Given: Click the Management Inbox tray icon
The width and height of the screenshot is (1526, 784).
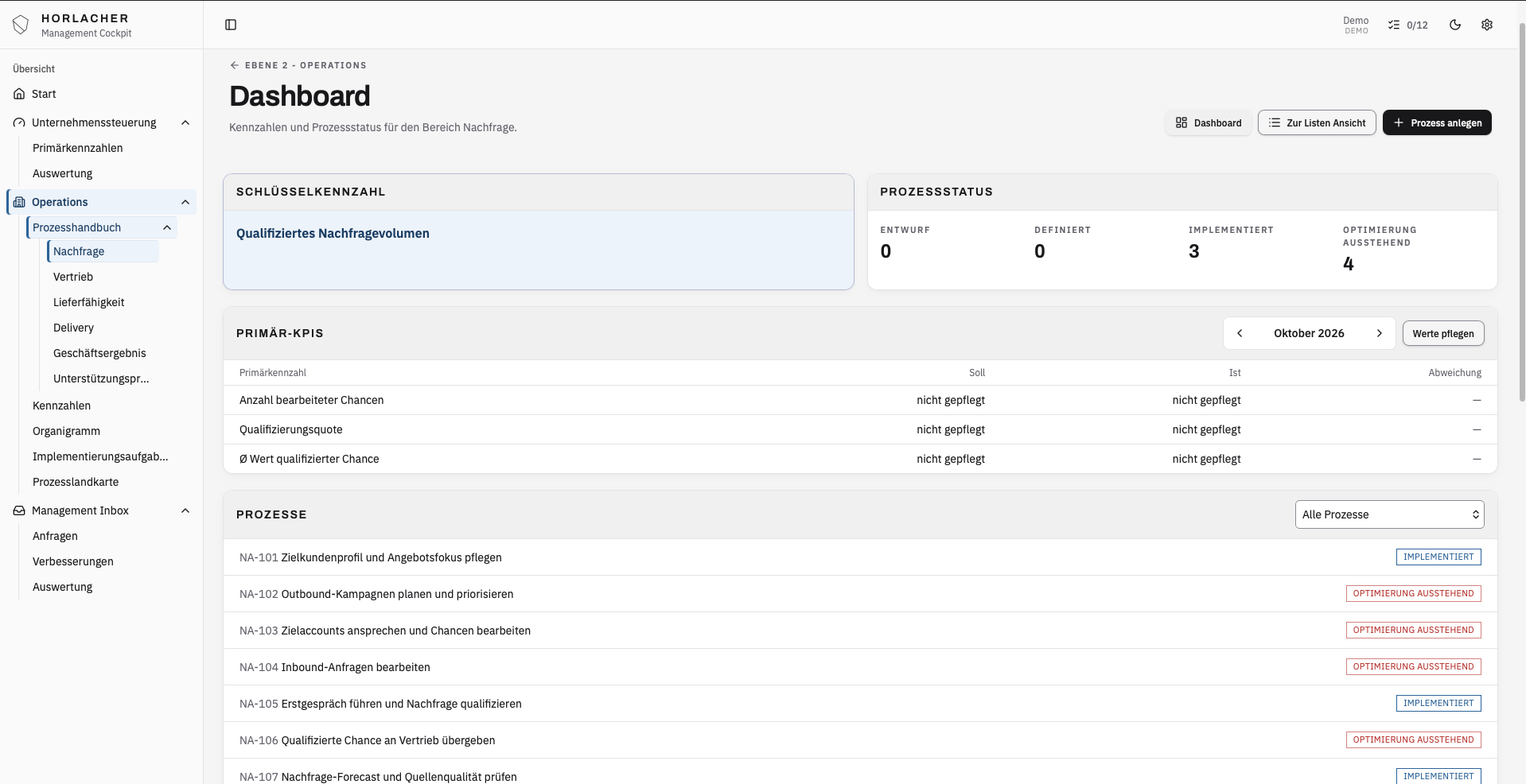Looking at the screenshot, I should [x=19, y=510].
